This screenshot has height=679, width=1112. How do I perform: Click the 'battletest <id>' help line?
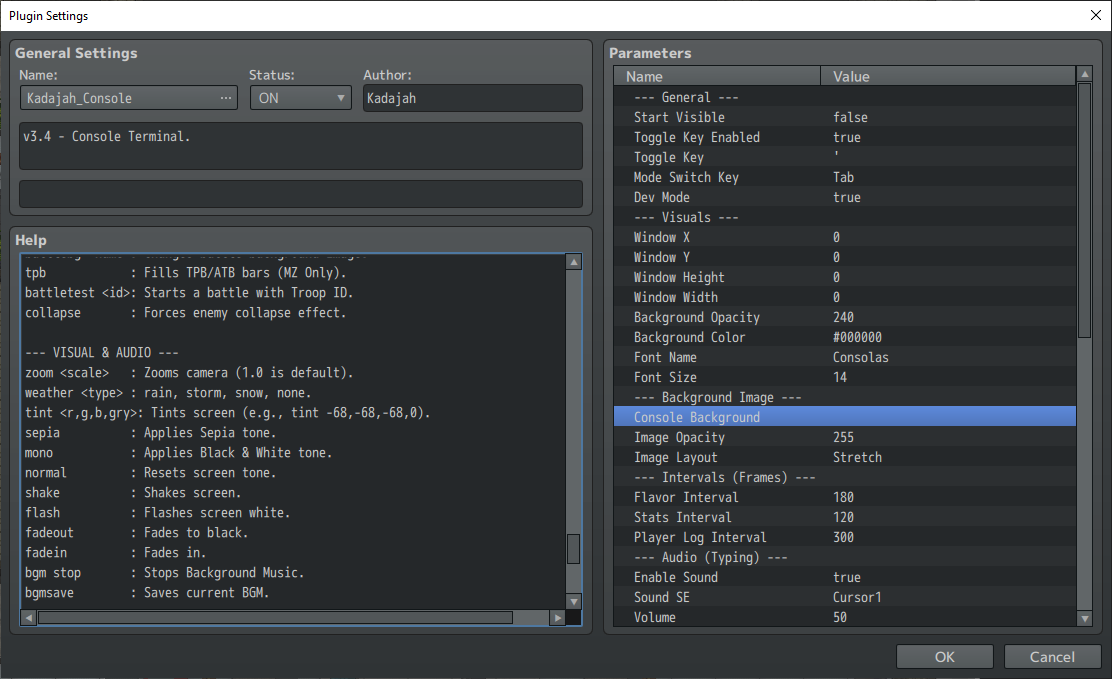189,292
